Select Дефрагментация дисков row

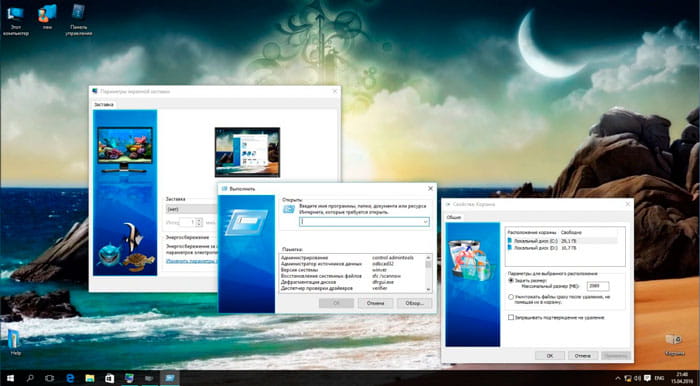point(352,282)
